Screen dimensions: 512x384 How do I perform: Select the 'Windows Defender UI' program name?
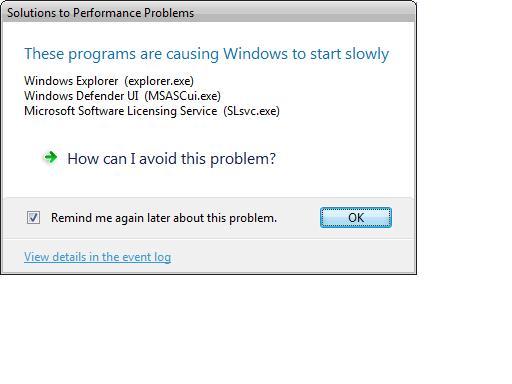(81, 96)
